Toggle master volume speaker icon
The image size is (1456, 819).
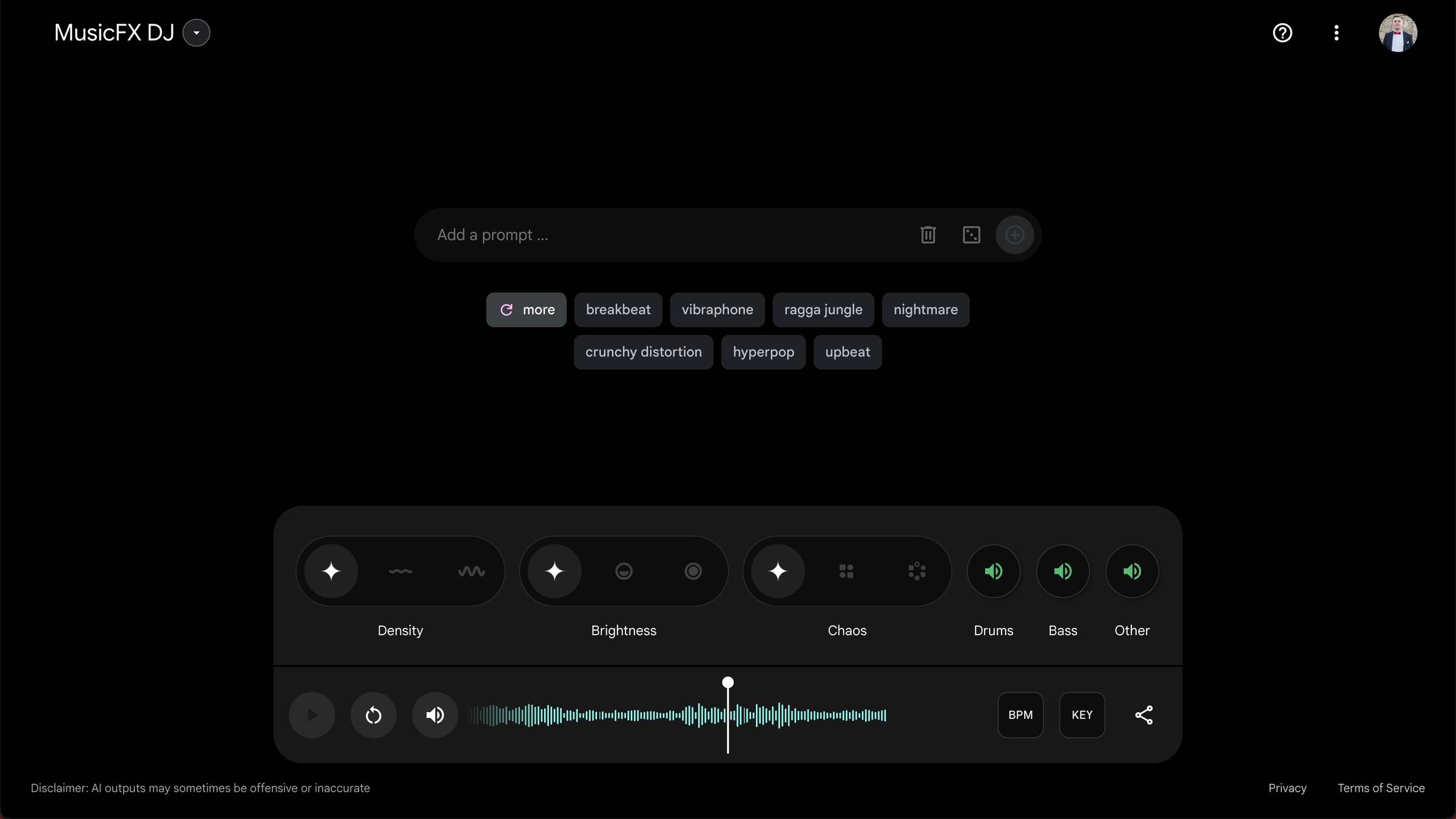pos(435,715)
